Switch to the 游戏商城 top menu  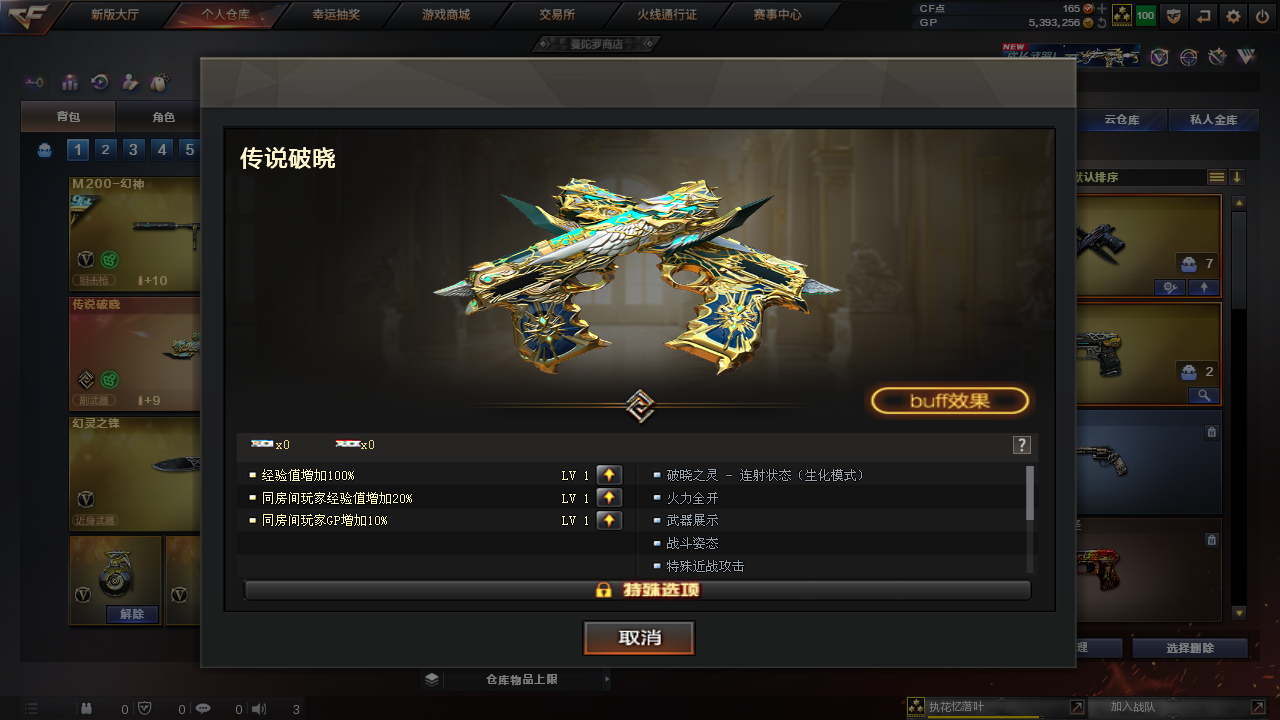coord(446,14)
